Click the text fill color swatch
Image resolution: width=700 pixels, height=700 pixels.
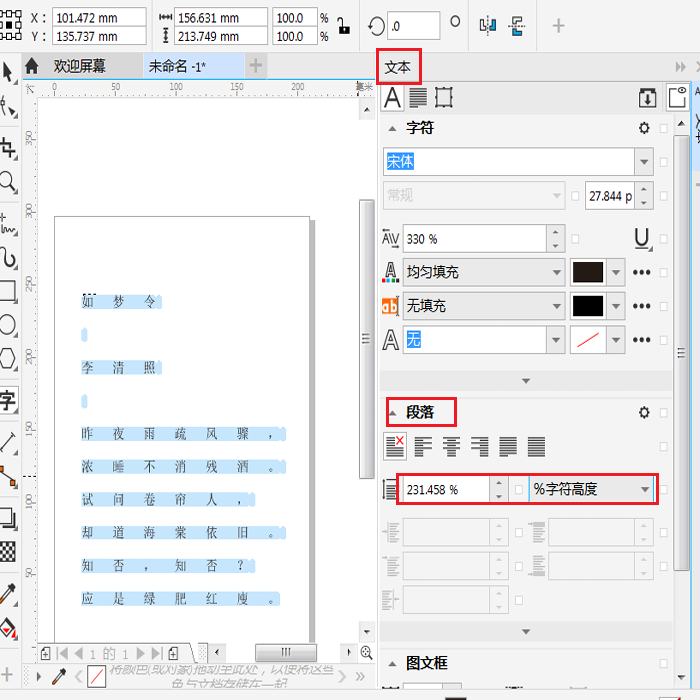(587, 272)
